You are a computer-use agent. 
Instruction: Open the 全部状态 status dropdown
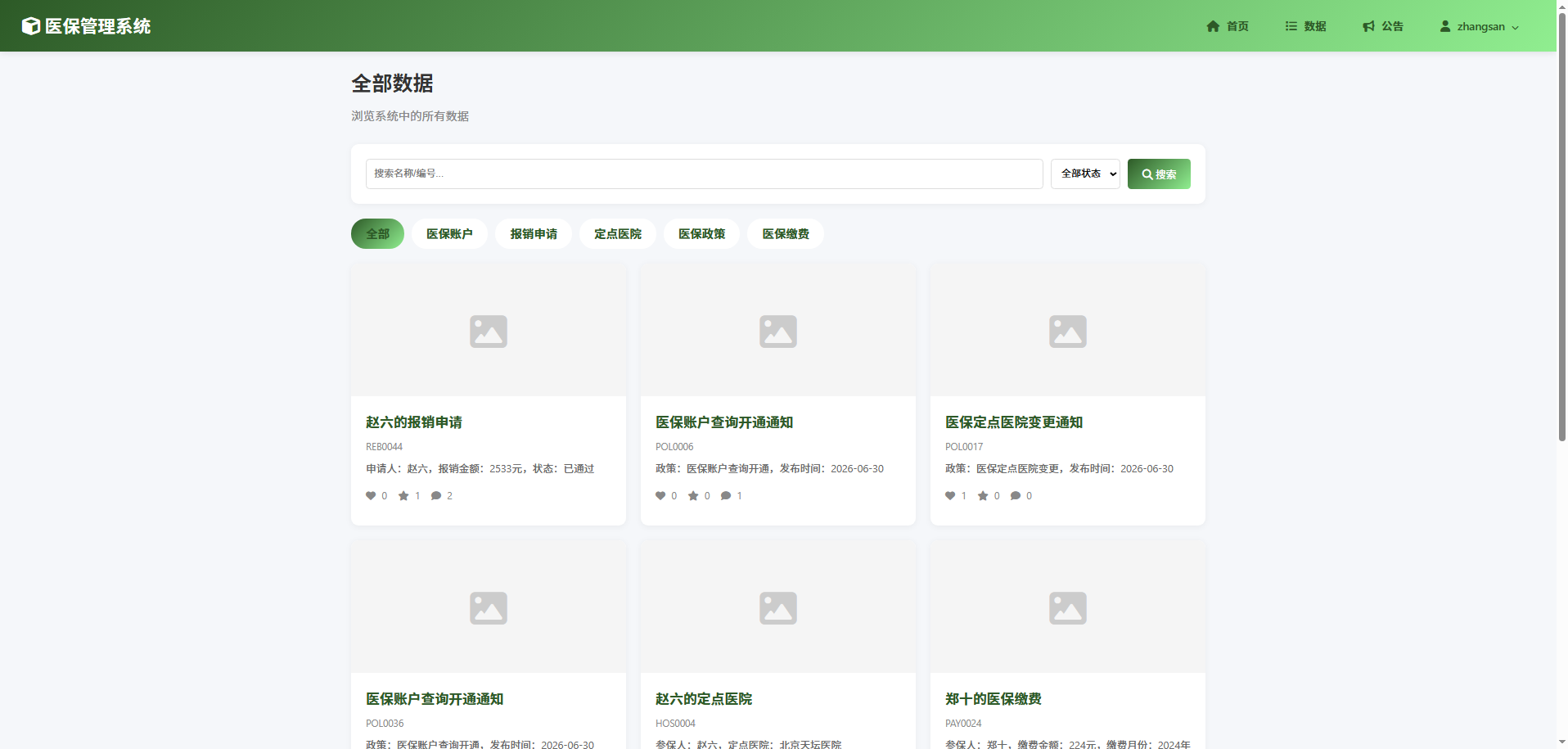coord(1085,174)
